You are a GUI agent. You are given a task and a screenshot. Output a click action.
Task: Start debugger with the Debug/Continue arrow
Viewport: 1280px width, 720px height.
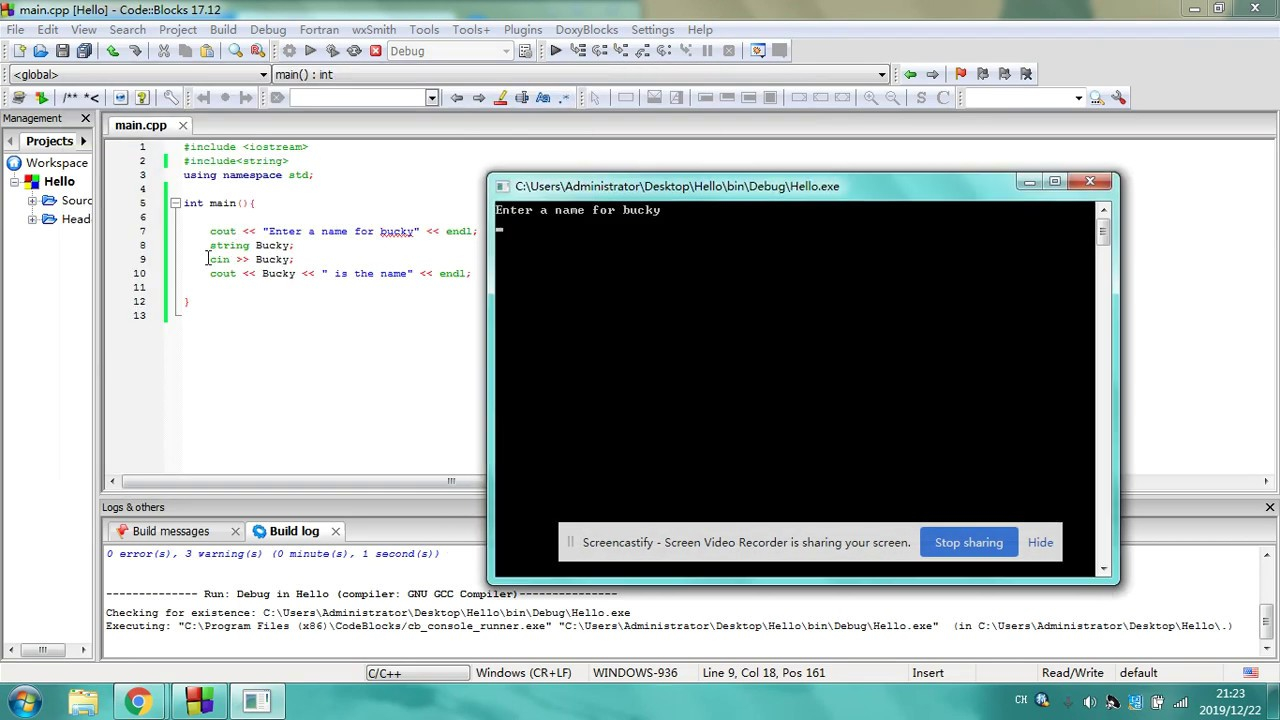pos(555,51)
